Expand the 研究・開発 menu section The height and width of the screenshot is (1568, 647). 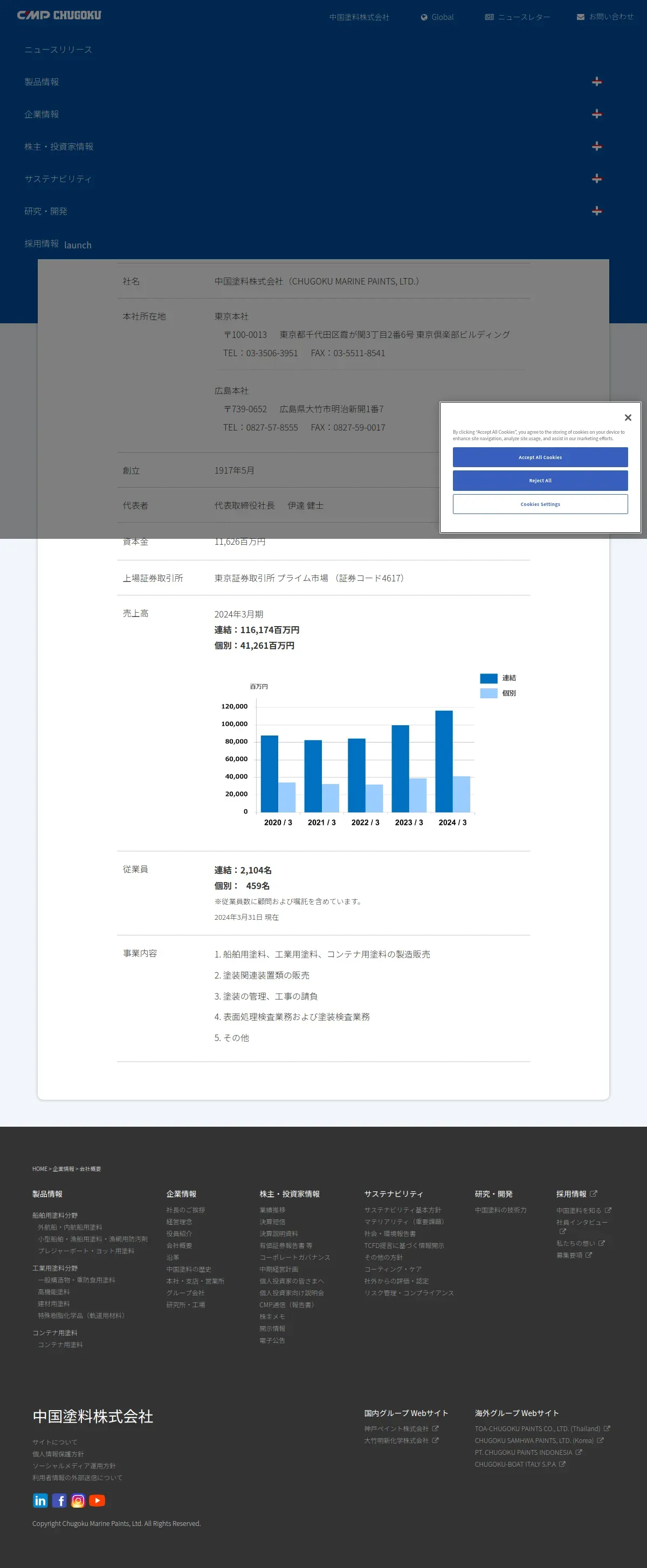click(596, 211)
